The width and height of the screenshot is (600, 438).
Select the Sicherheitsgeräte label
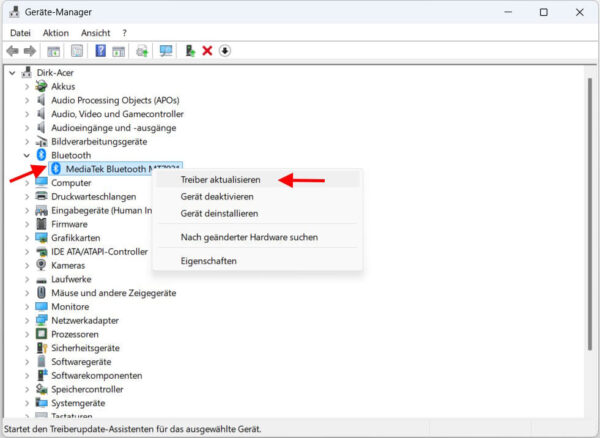[x=85, y=348]
